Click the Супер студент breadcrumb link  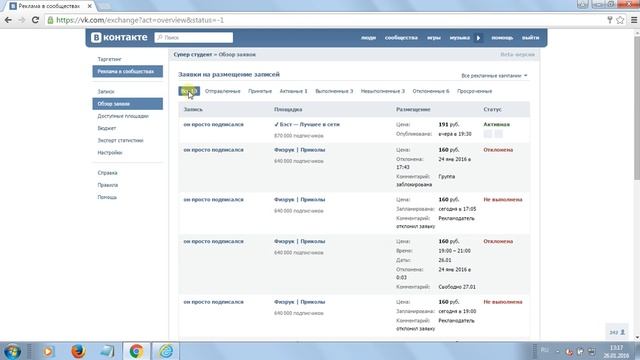click(x=193, y=54)
